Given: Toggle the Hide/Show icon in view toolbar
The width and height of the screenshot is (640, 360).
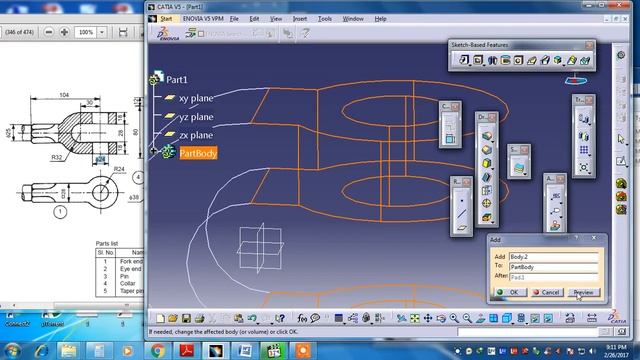Looking at the screenshot, I should 535,318.
